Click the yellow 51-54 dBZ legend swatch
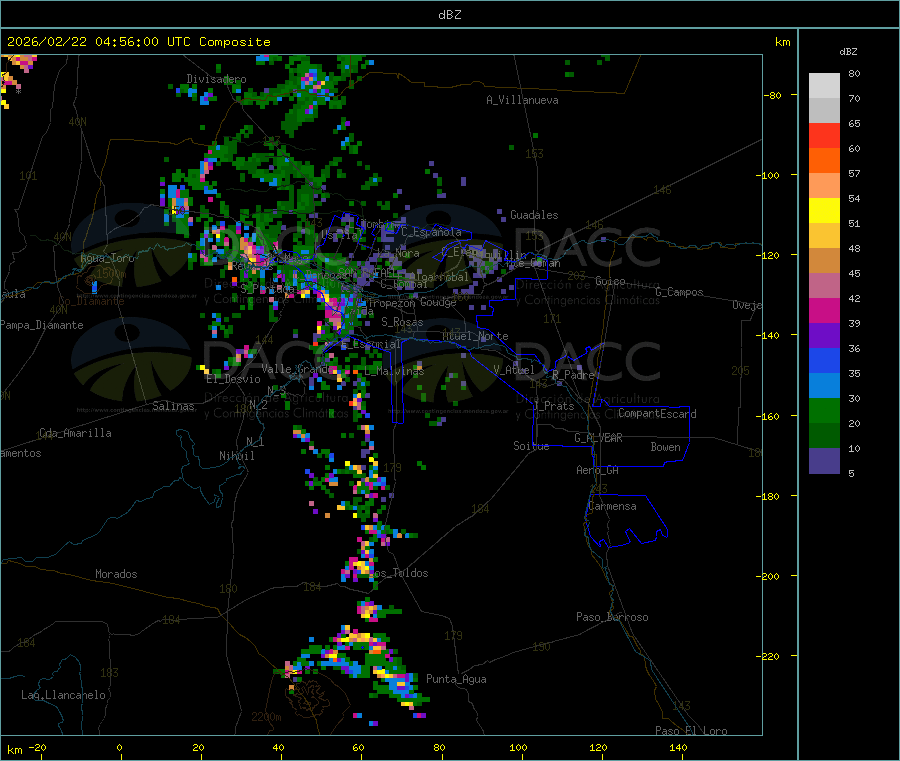 [x=824, y=211]
